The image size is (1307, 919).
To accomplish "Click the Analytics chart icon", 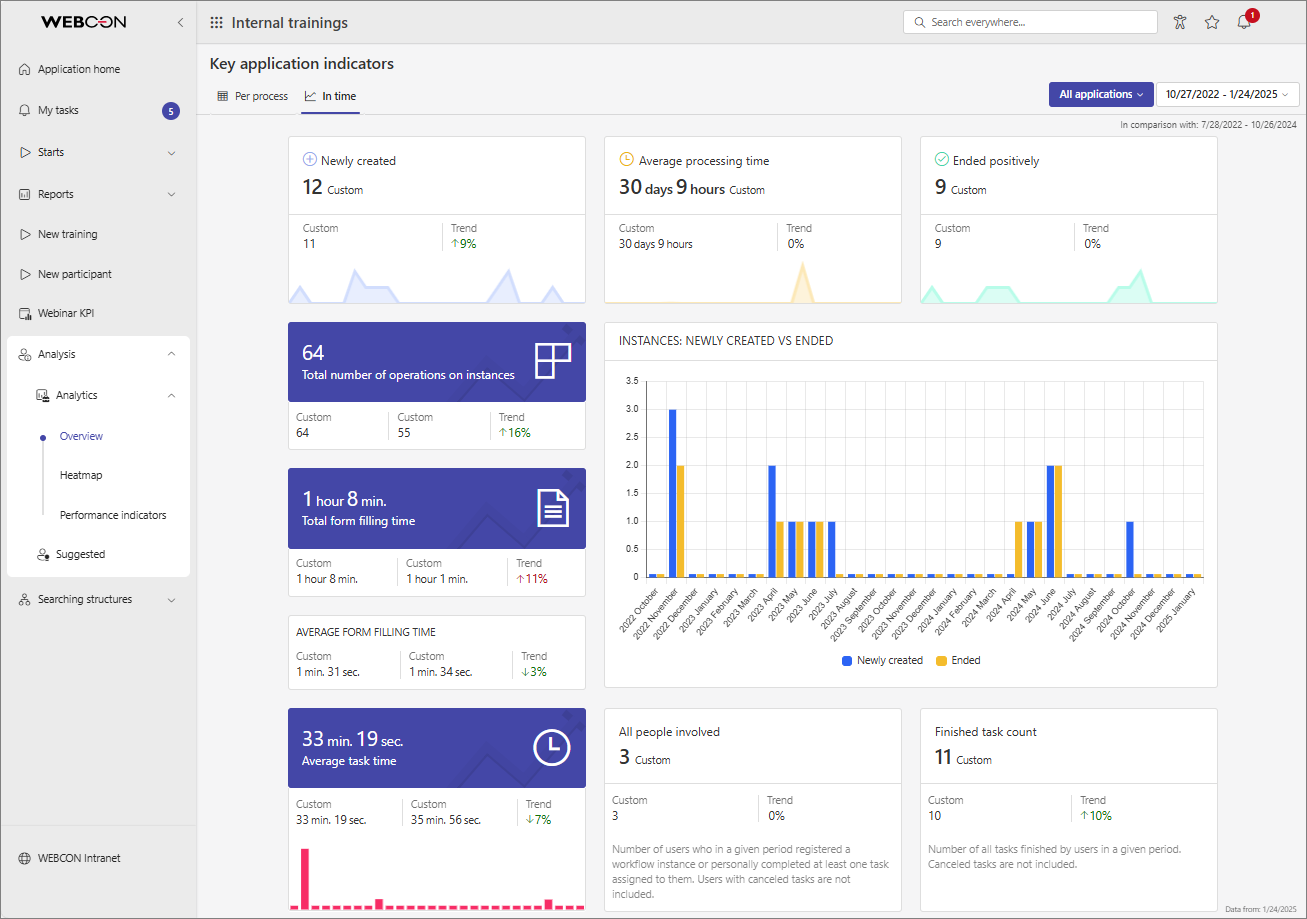I will 43,395.
